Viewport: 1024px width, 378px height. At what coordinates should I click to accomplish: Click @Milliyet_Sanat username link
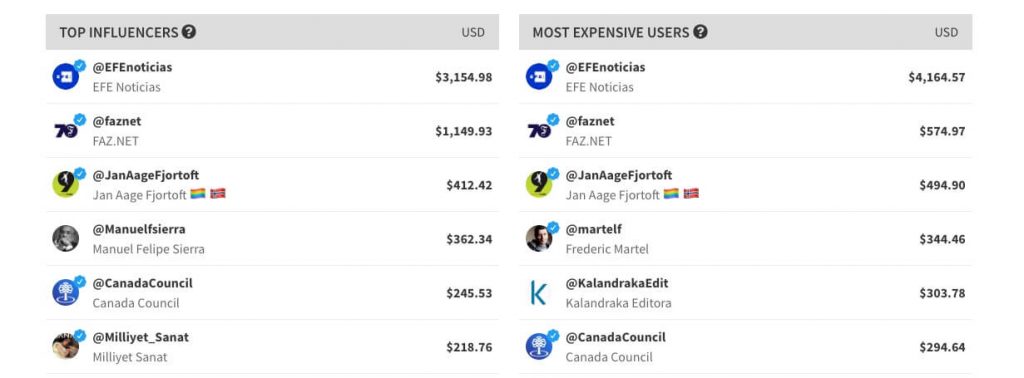pos(141,338)
